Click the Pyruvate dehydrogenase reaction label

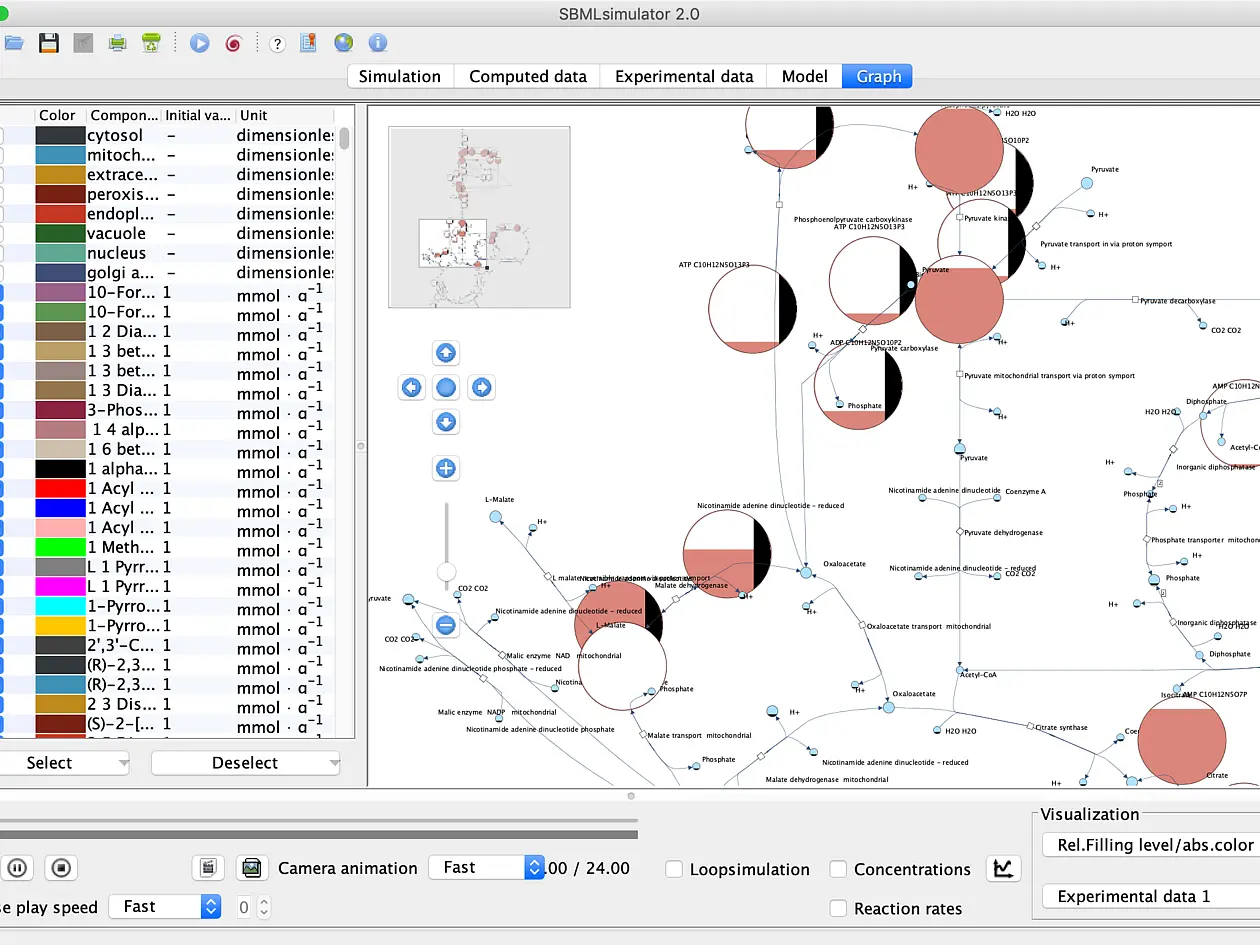pos(1004,532)
